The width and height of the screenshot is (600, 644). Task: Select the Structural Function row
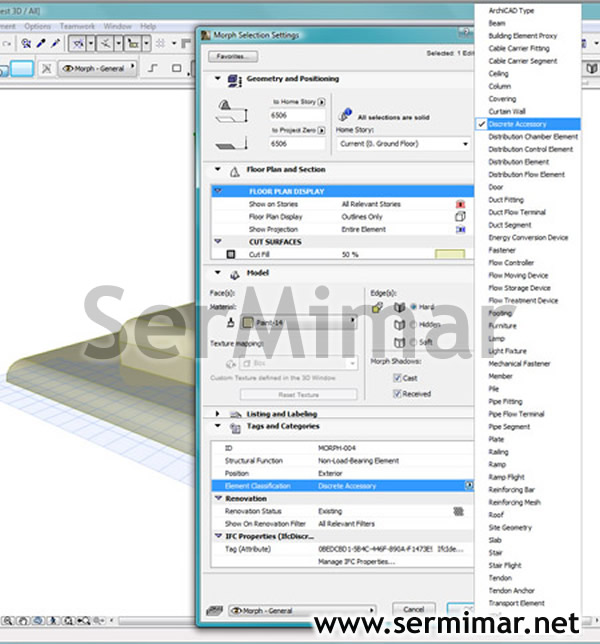[343, 461]
